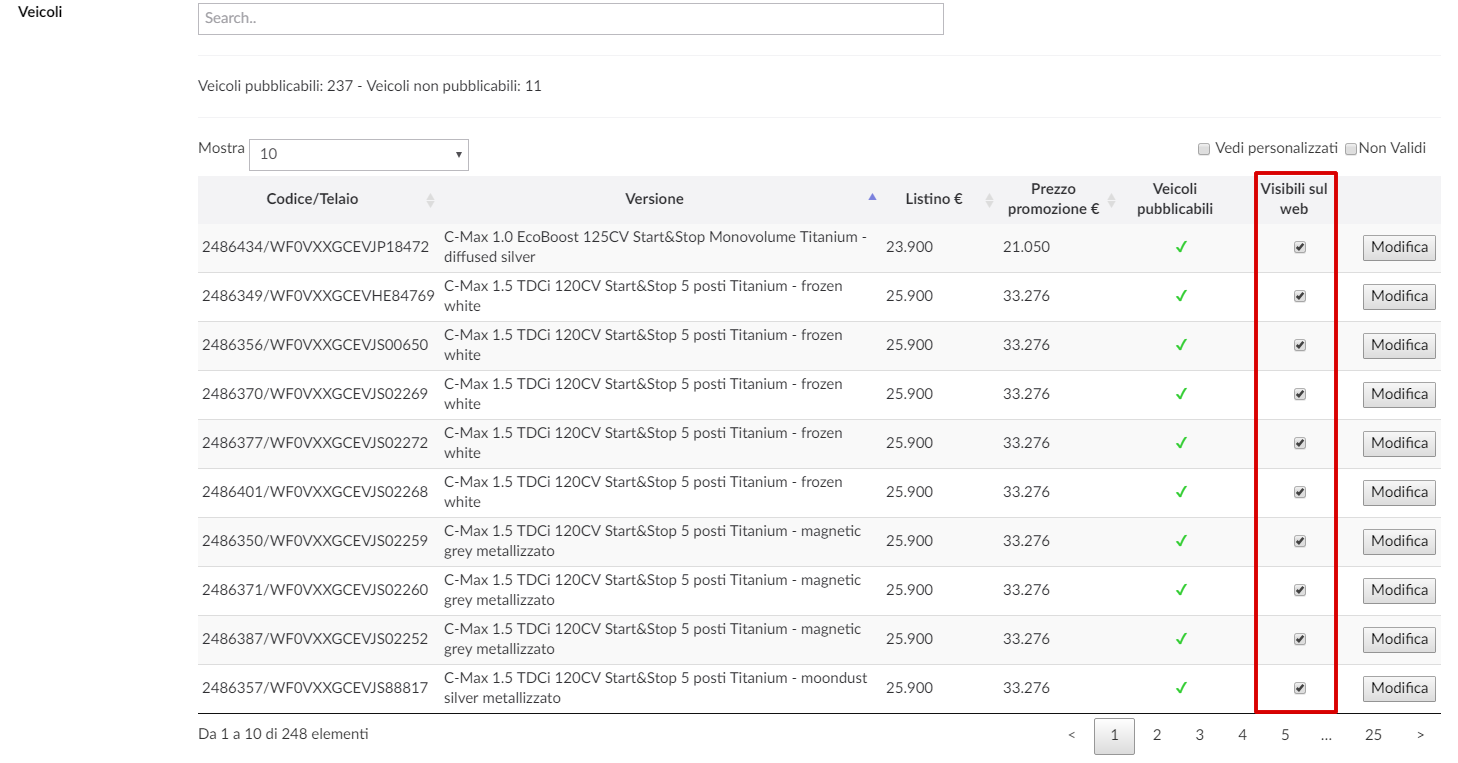Screen dimensions: 1458x763
Task: Sort by Versione column arrow
Action: (x=872, y=198)
